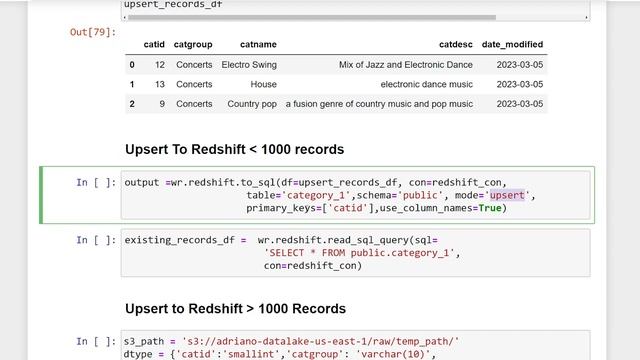Click the catid value 12

pos(160,65)
